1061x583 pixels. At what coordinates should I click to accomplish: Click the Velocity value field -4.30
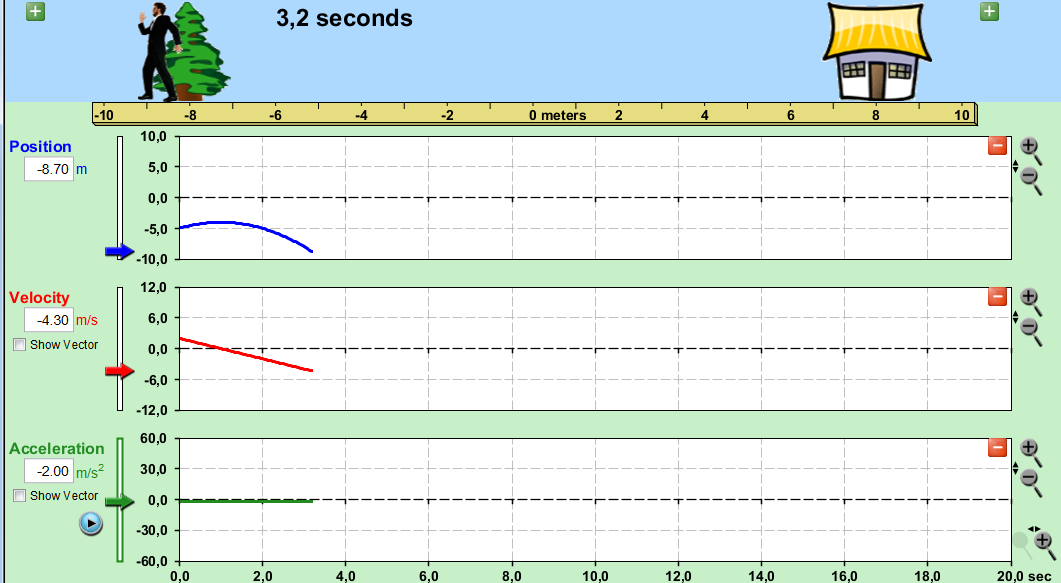tap(49, 320)
